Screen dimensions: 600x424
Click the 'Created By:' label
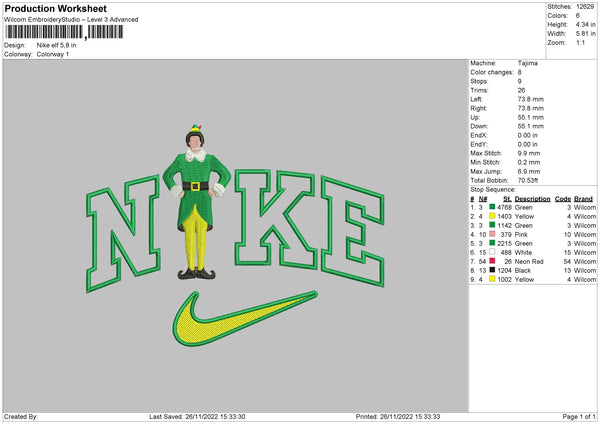tap(21, 416)
